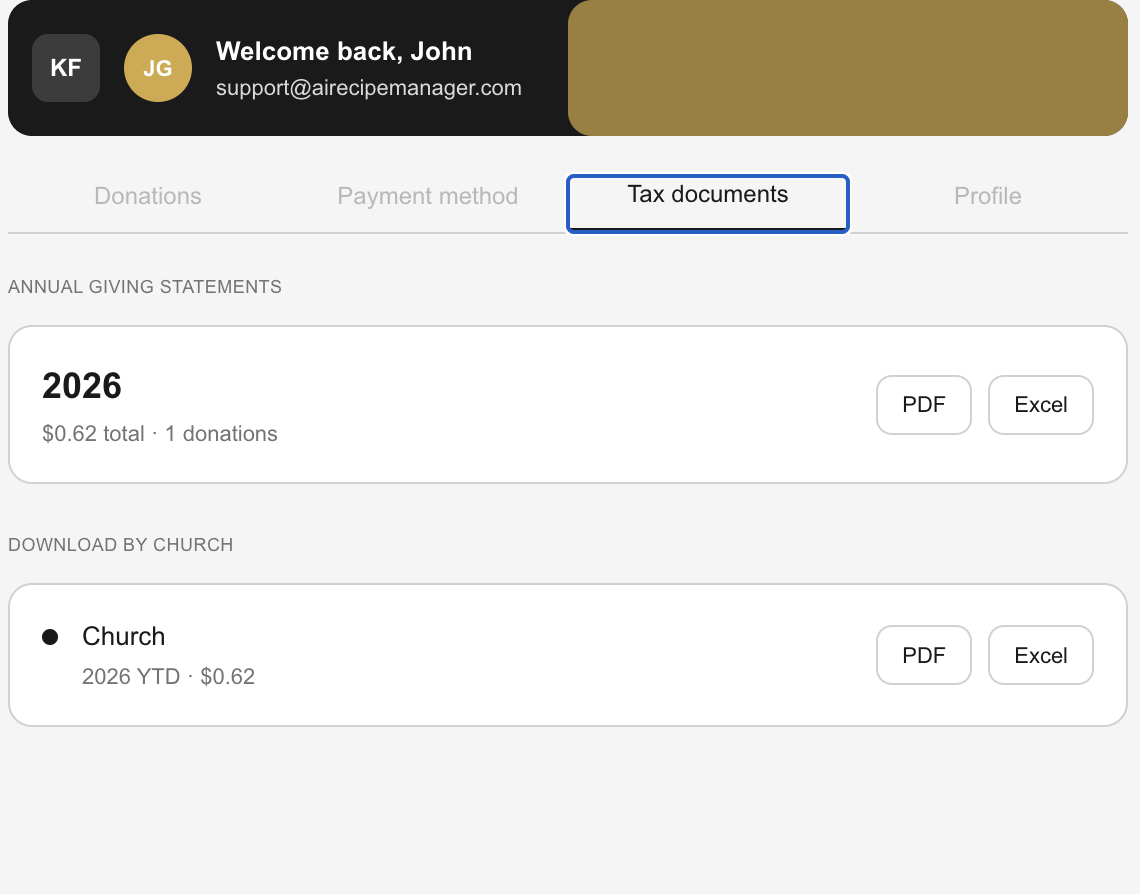
Task: Click the black dot beside Church
Action: tap(50, 637)
